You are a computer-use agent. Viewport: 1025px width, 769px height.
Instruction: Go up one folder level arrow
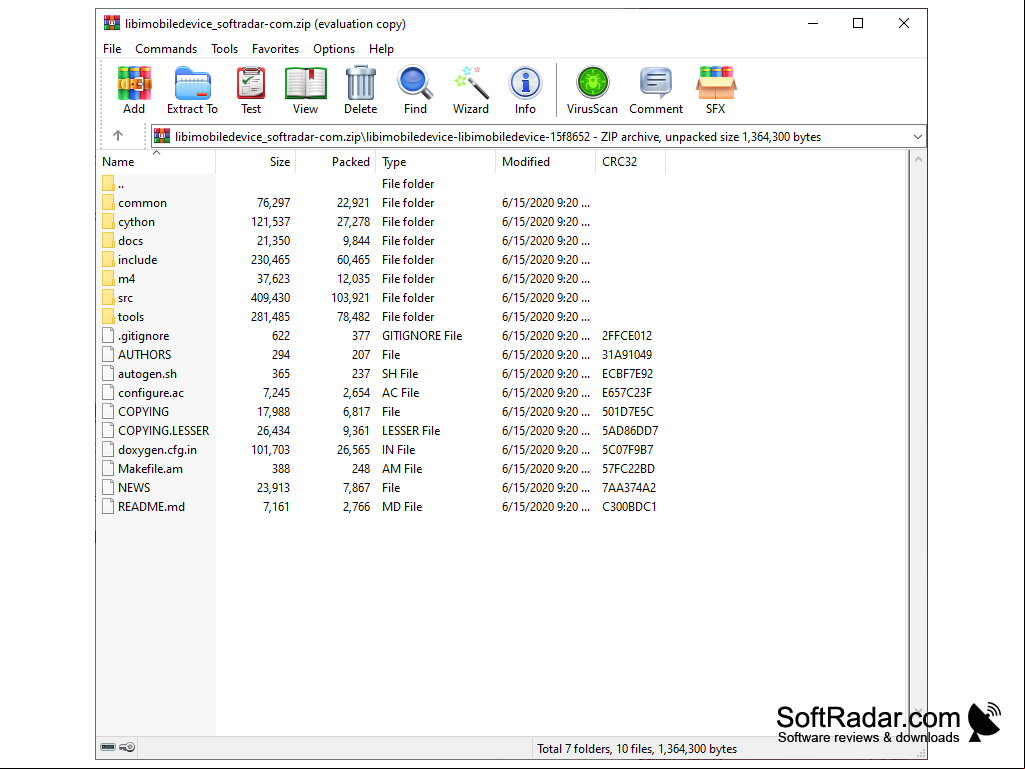pyautogui.click(x=118, y=136)
